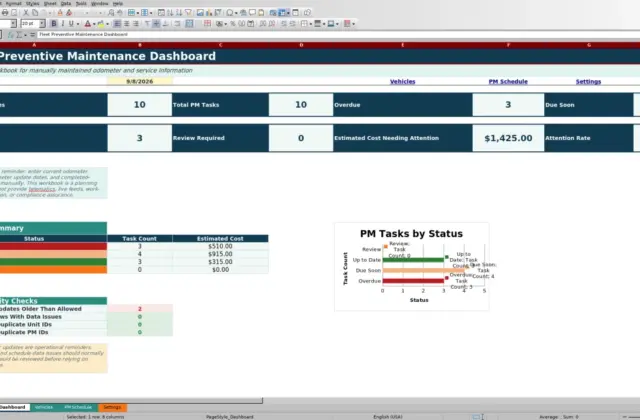The width and height of the screenshot is (640, 420).
Task: Click the Cut scissors icon
Action: (x=26, y=13)
